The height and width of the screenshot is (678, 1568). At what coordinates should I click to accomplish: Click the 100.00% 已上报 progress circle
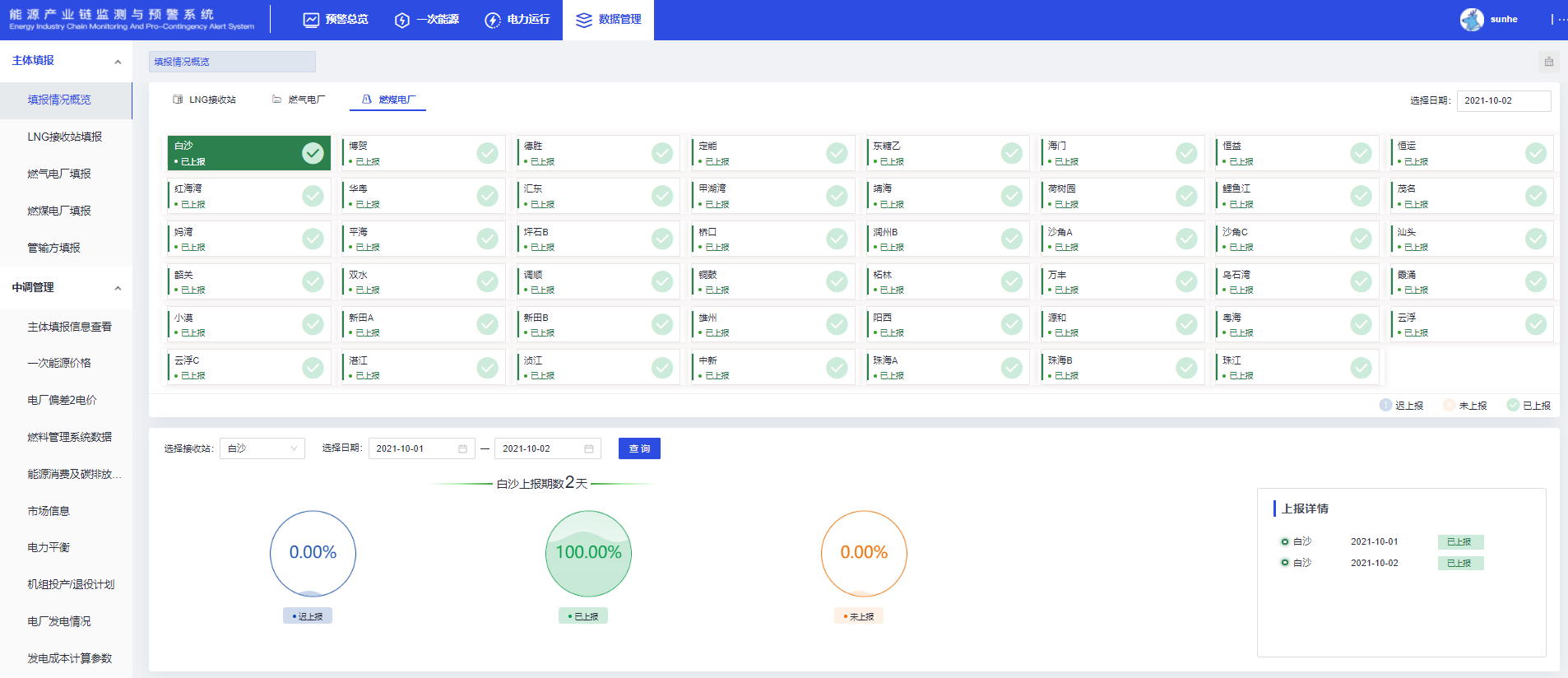pyautogui.click(x=588, y=553)
